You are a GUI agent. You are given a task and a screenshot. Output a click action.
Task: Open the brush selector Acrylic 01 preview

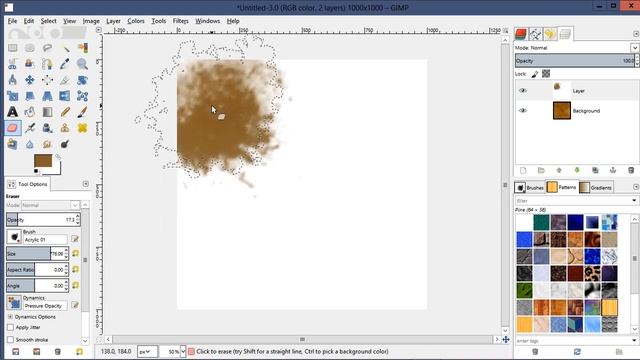point(14,237)
